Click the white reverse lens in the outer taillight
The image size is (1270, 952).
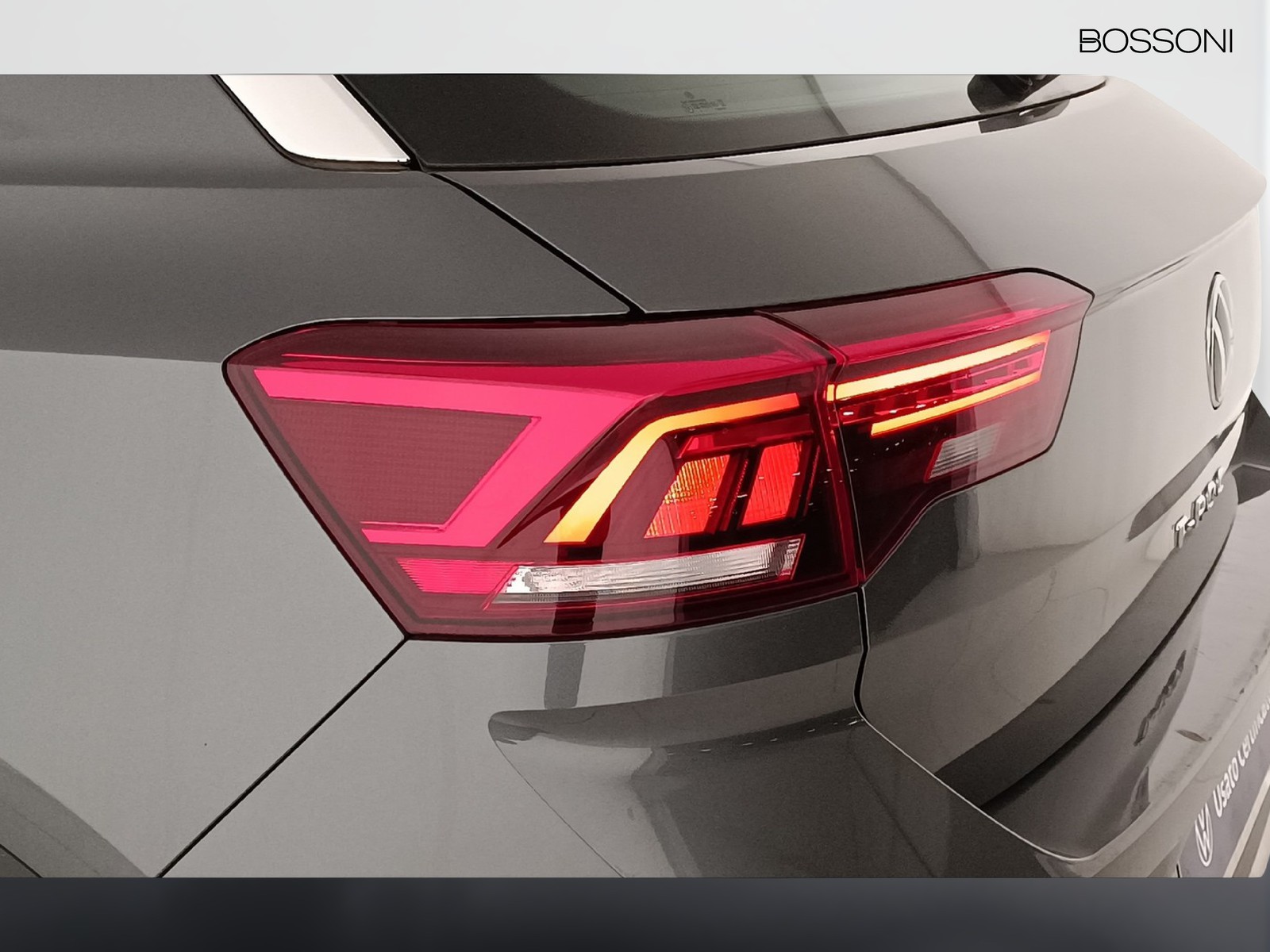(x=651, y=570)
